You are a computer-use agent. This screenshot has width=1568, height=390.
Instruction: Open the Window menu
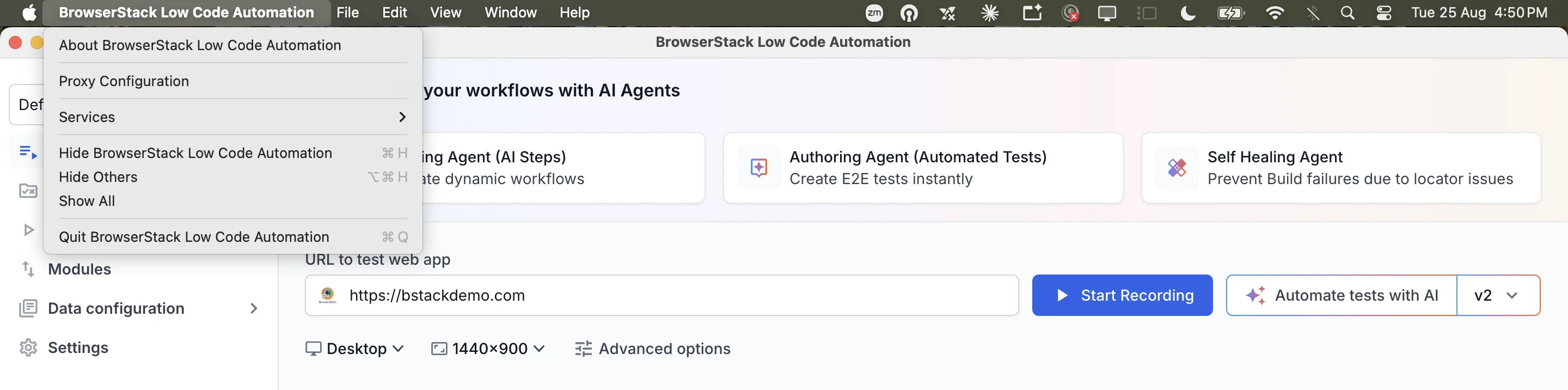coord(510,13)
